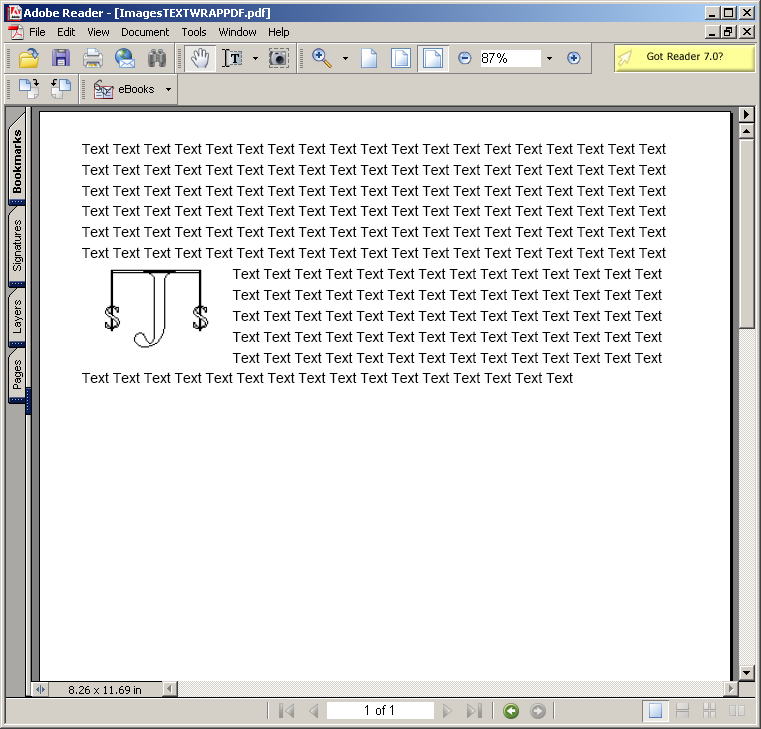Image resolution: width=761 pixels, height=729 pixels.
Task: Select the Text Select tool
Action: pyautogui.click(x=232, y=58)
